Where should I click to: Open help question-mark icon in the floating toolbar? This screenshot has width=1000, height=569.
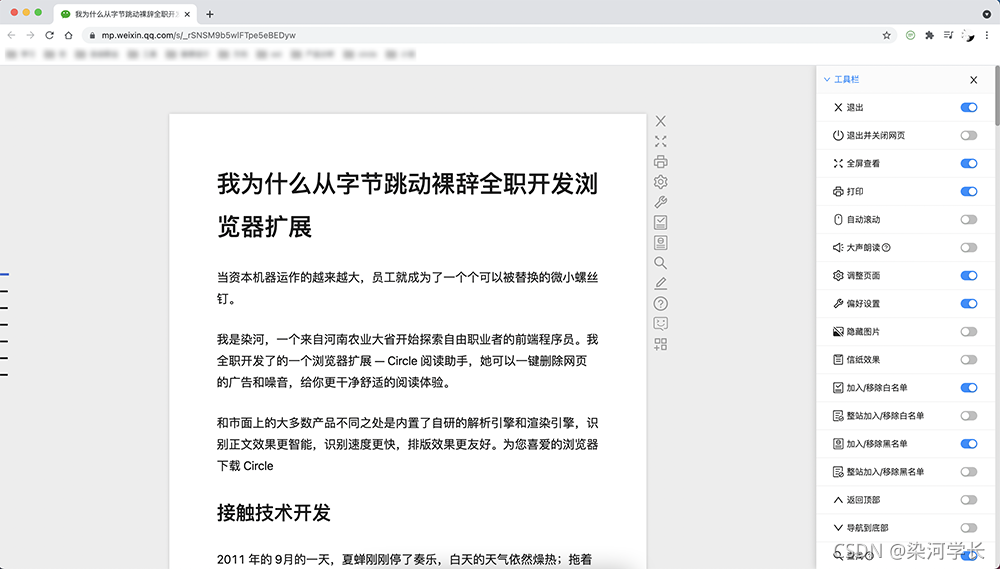tap(661, 304)
